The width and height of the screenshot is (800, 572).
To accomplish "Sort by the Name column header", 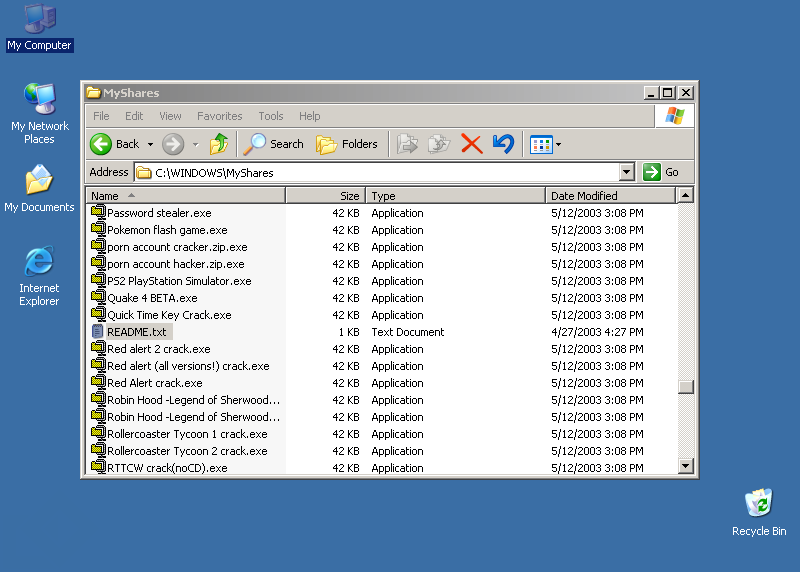I will [x=186, y=196].
